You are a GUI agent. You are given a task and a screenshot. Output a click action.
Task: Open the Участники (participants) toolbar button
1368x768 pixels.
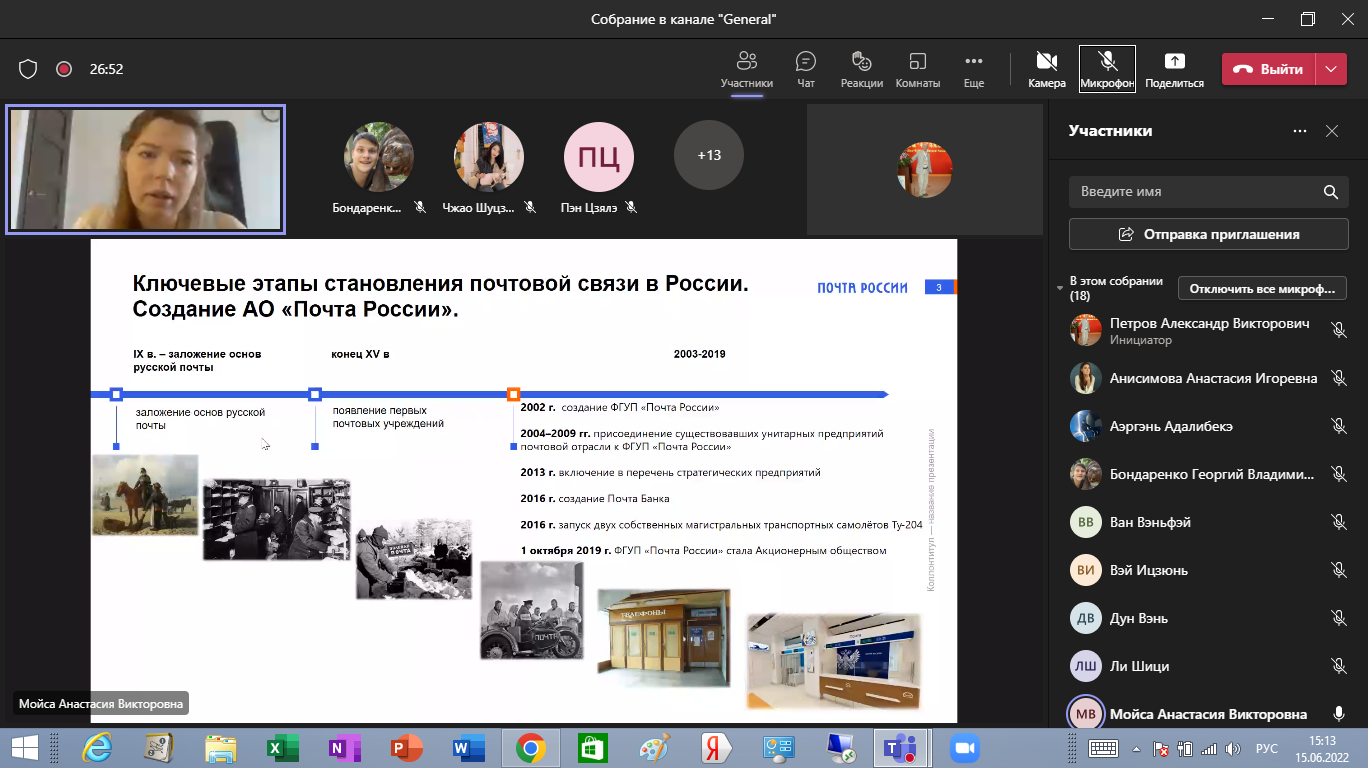coord(747,69)
